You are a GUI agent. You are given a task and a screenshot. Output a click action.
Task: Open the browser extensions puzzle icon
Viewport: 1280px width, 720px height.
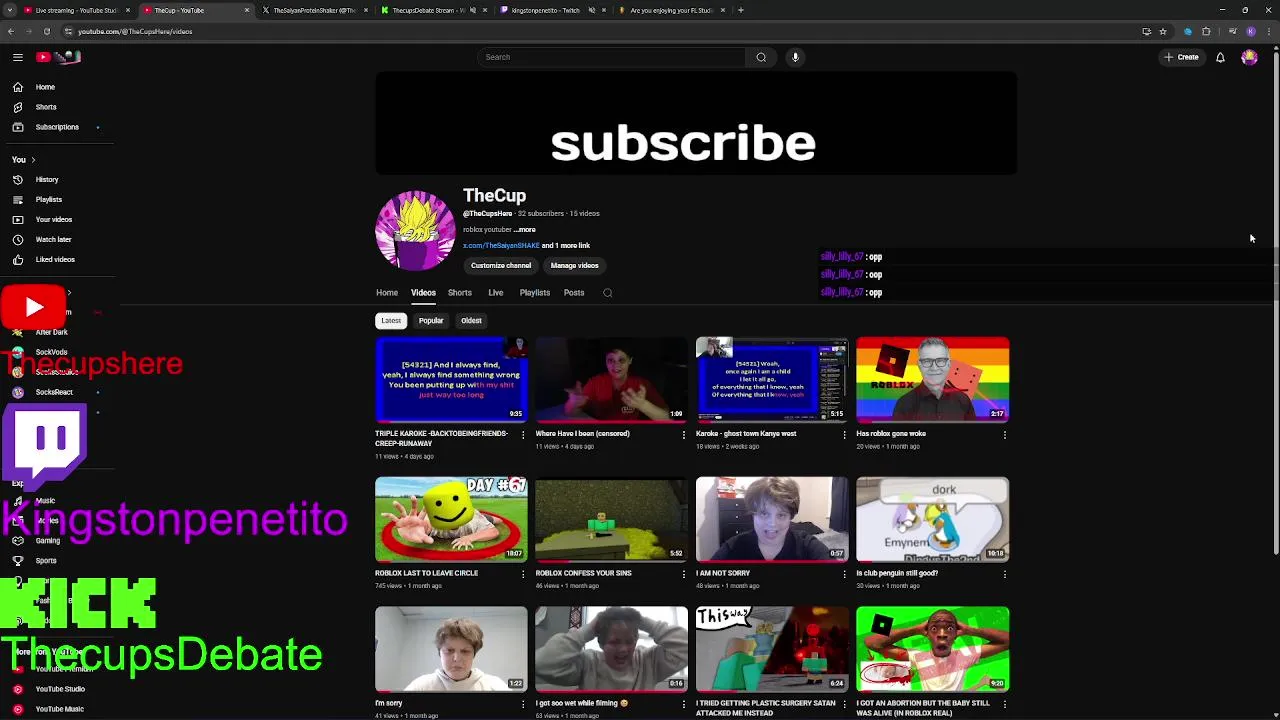pyautogui.click(x=1206, y=31)
